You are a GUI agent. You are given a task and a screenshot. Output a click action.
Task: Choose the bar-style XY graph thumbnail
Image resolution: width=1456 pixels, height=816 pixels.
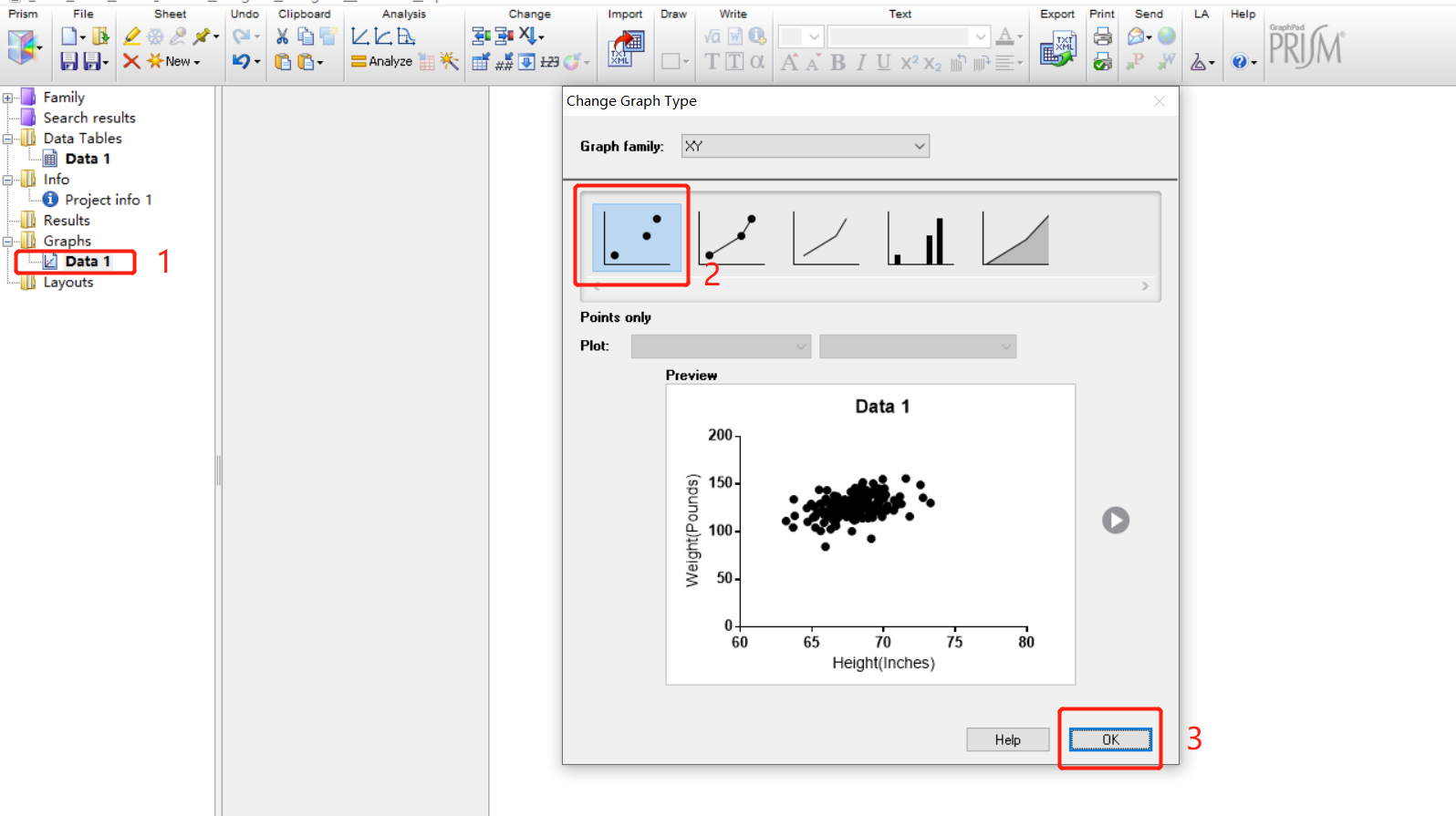tap(920, 239)
